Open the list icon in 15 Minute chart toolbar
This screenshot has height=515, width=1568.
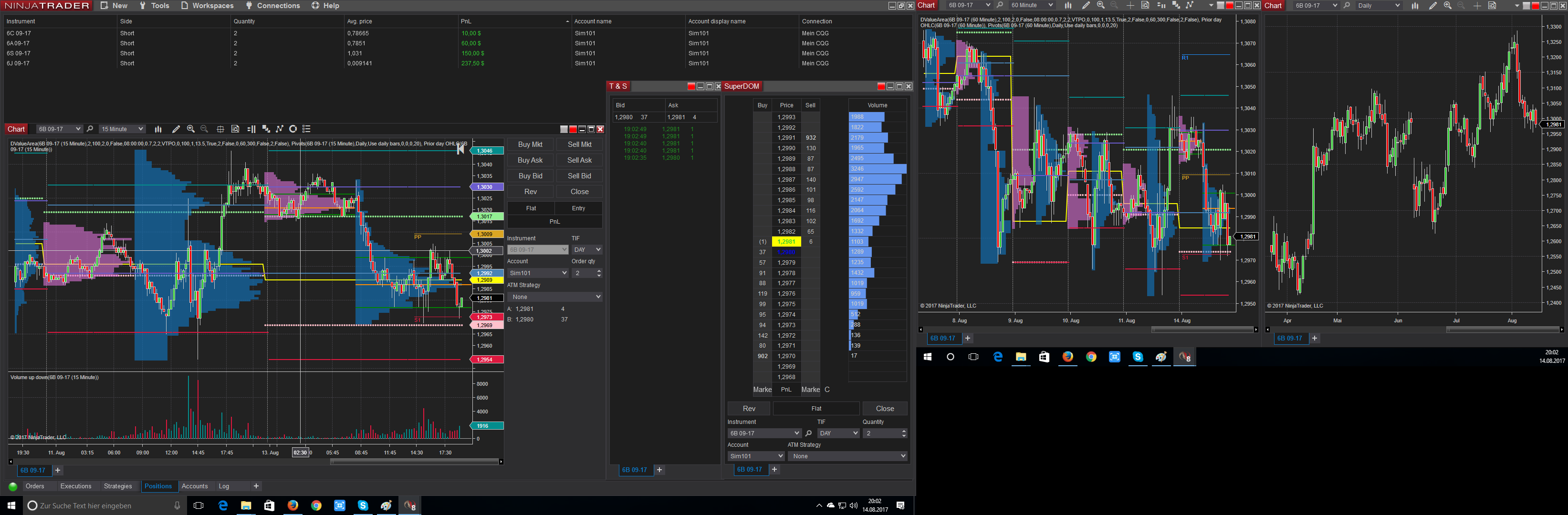coord(307,129)
